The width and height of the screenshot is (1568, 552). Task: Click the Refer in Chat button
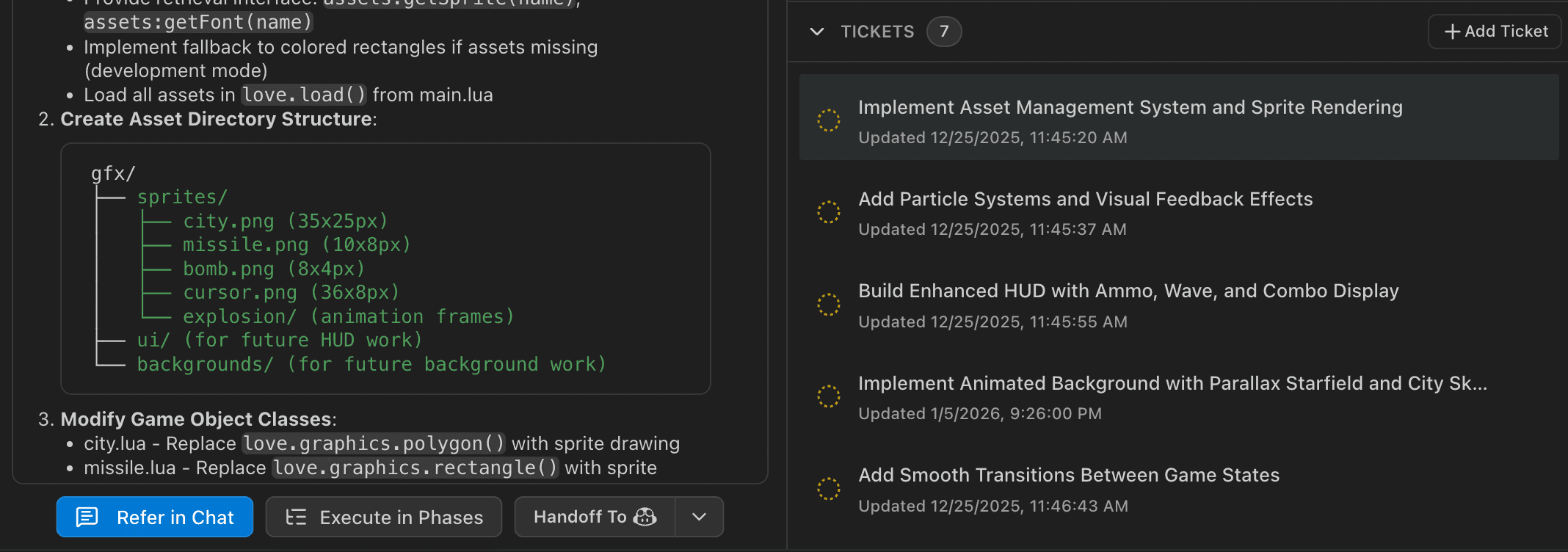click(x=154, y=517)
